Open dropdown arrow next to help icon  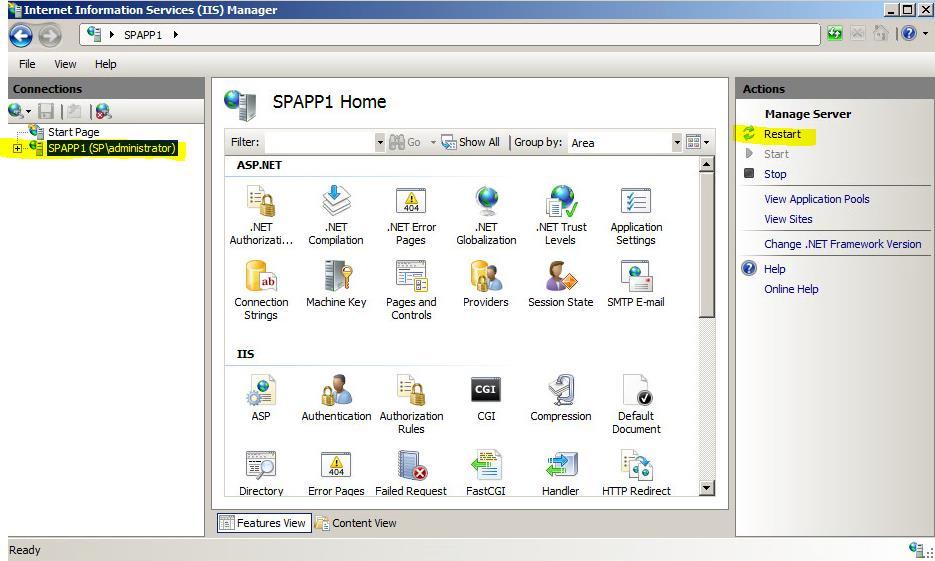(925, 33)
